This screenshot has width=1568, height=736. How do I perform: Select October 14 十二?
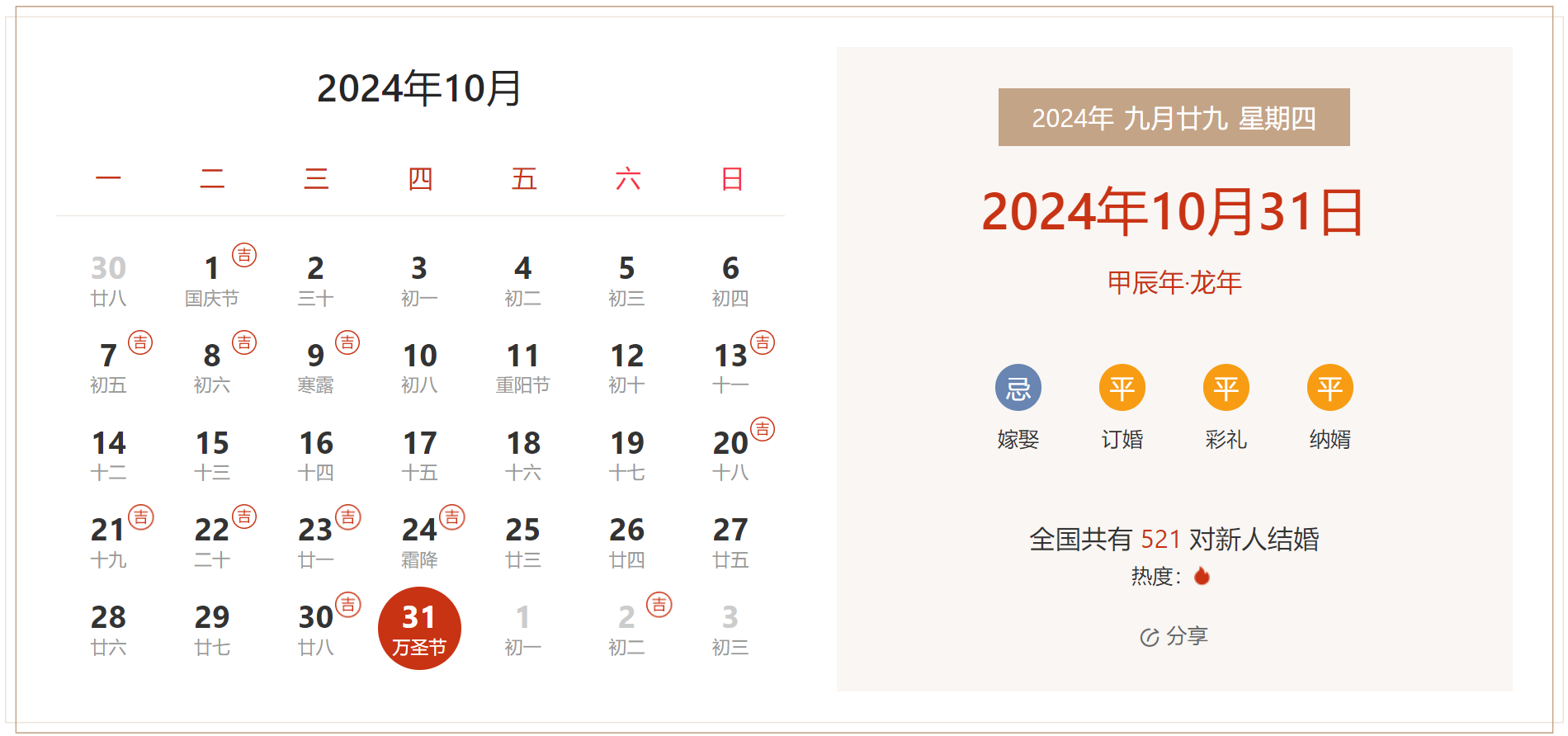[x=108, y=455]
